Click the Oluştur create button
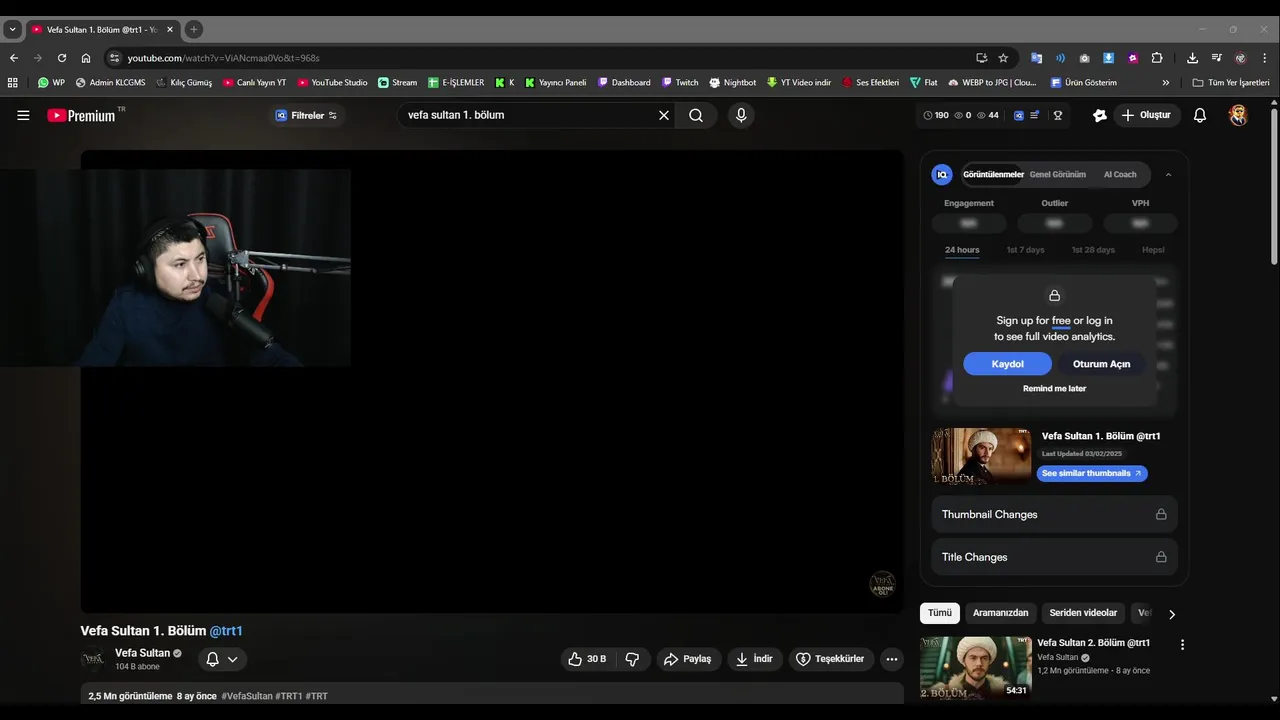The height and width of the screenshot is (720, 1280). [1145, 115]
